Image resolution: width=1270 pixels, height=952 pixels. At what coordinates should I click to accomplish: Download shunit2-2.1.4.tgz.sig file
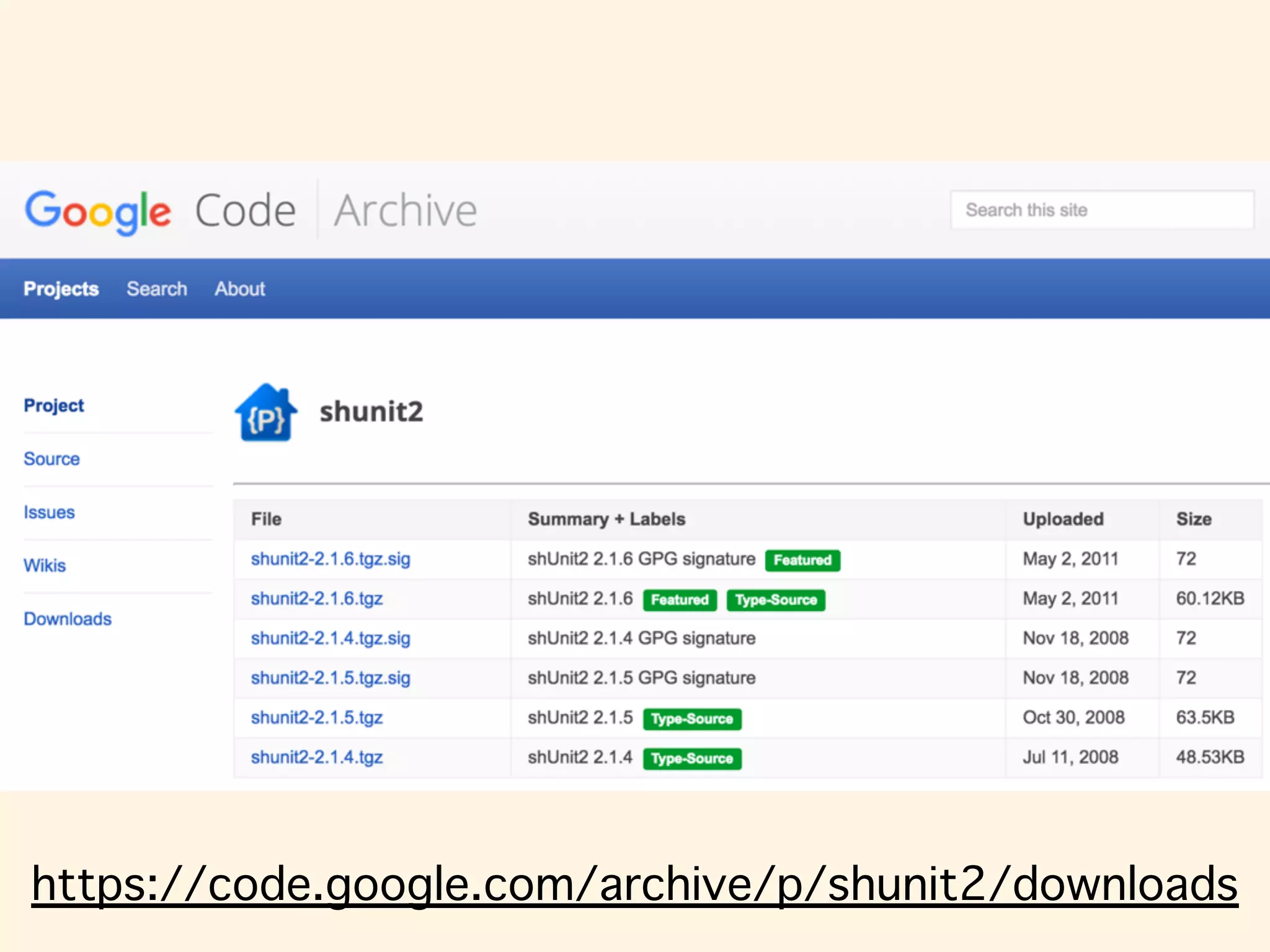(331, 638)
